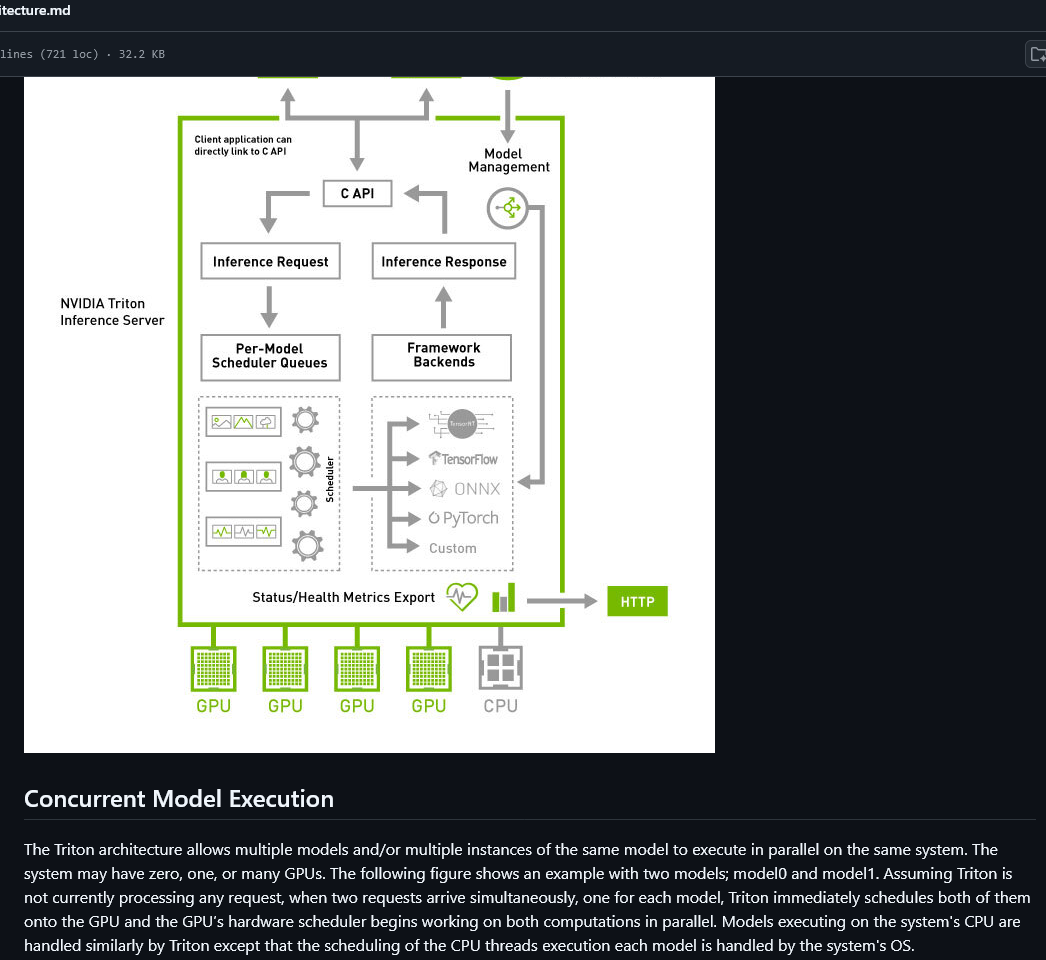Click the green HTTP box
This screenshot has width=1046, height=960.
click(x=637, y=601)
